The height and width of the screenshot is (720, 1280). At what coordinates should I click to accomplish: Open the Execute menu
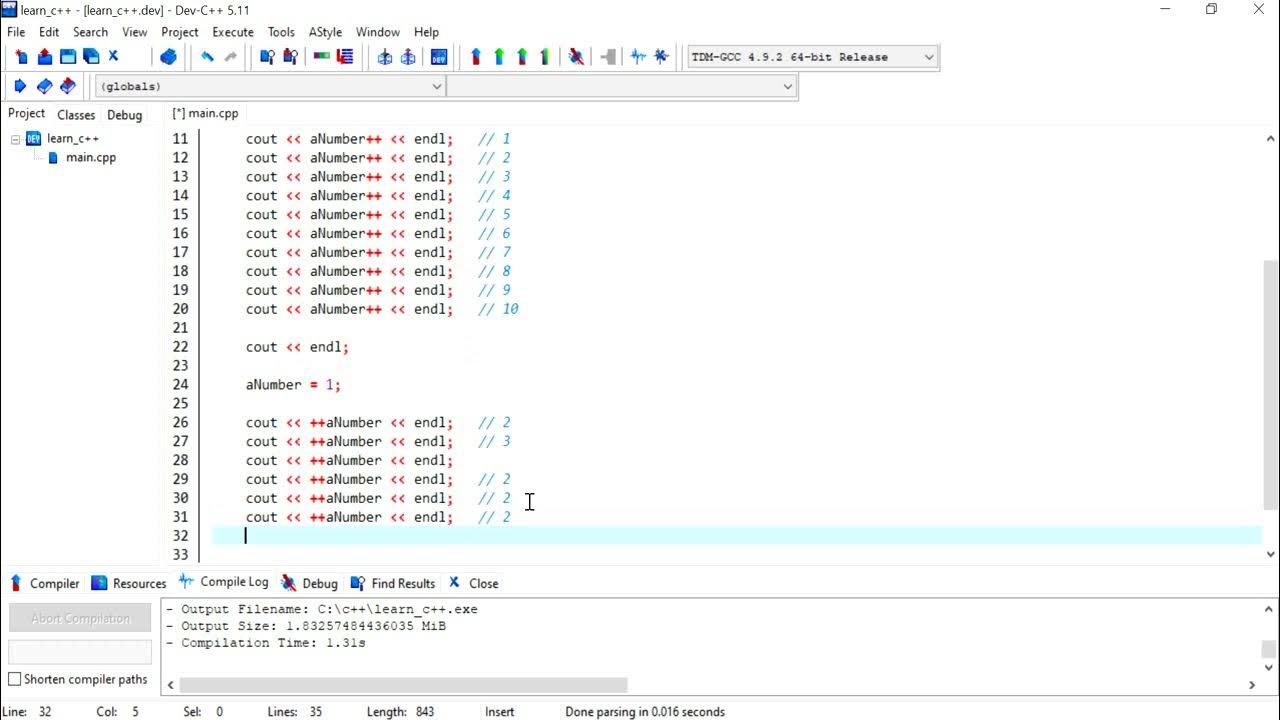click(x=233, y=32)
